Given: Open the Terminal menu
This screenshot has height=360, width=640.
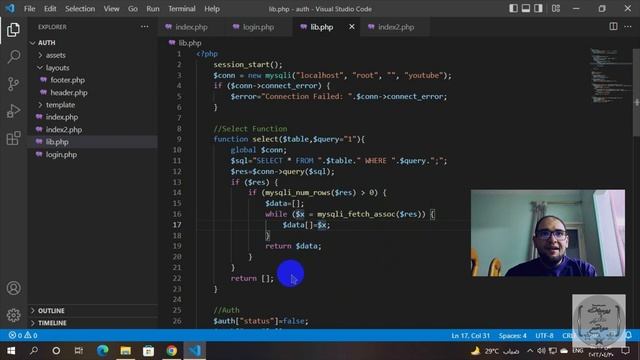Looking at the screenshot, I should coord(182,9).
